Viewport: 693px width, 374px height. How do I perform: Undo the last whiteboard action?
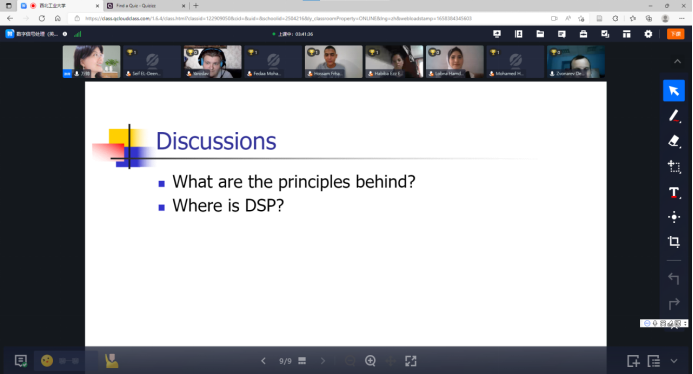pyautogui.click(x=674, y=279)
